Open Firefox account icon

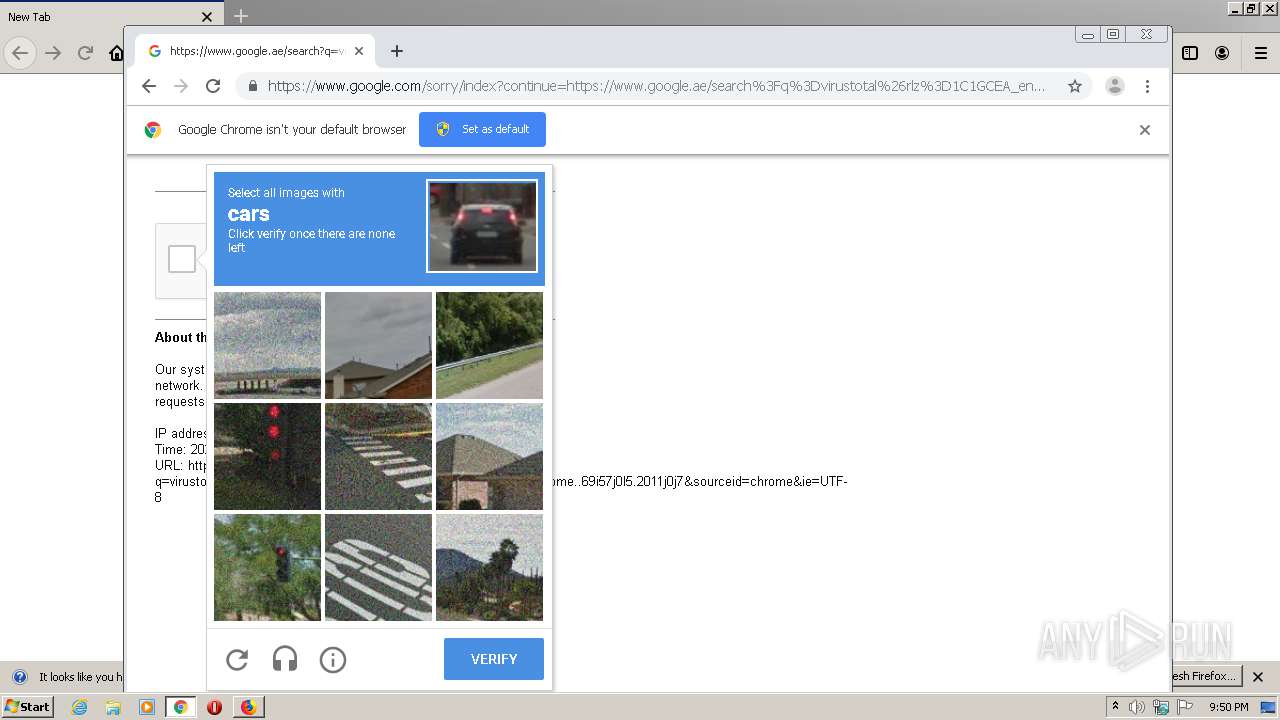coord(1222,53)
